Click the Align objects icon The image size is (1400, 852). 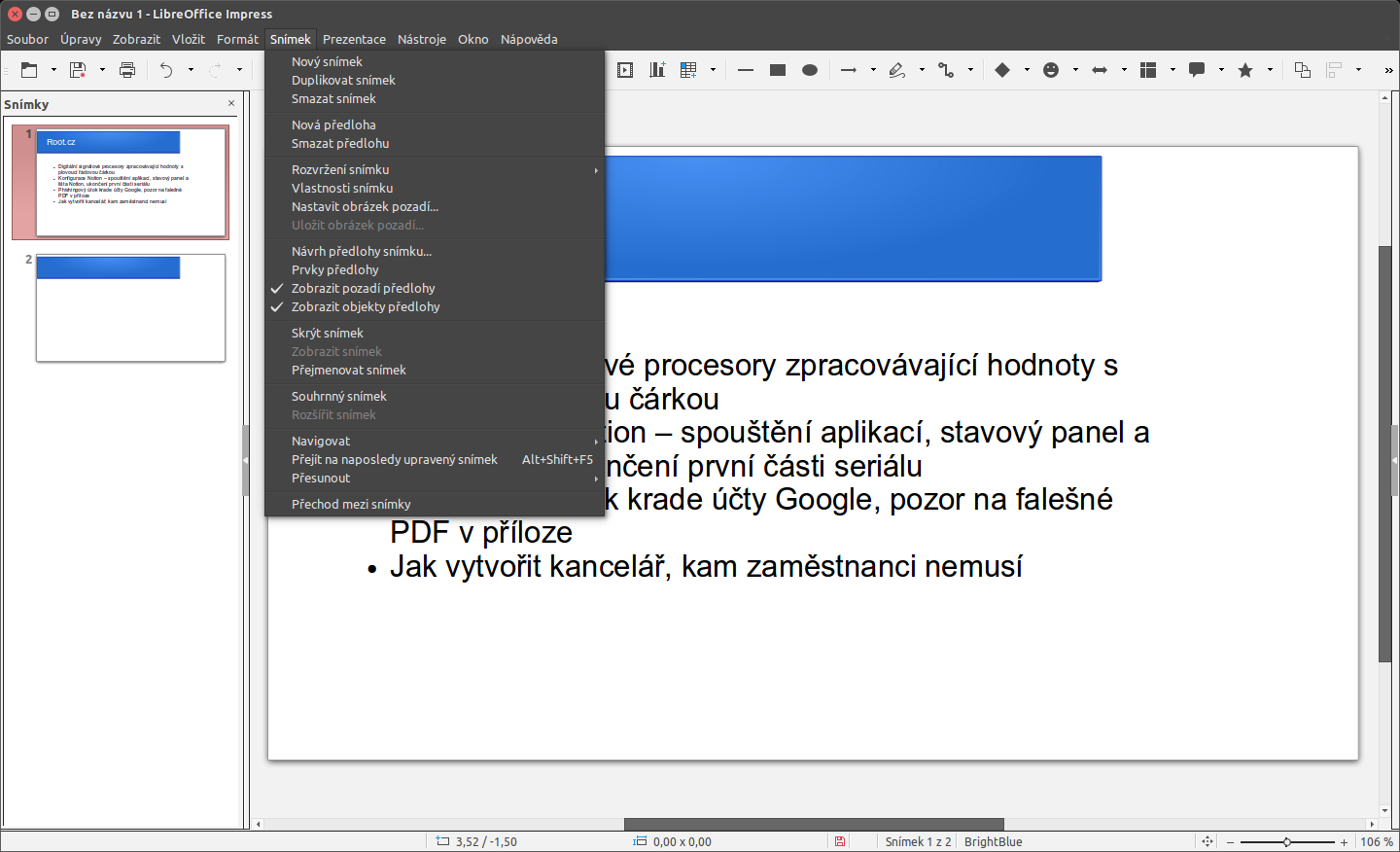click(1335, 70)
